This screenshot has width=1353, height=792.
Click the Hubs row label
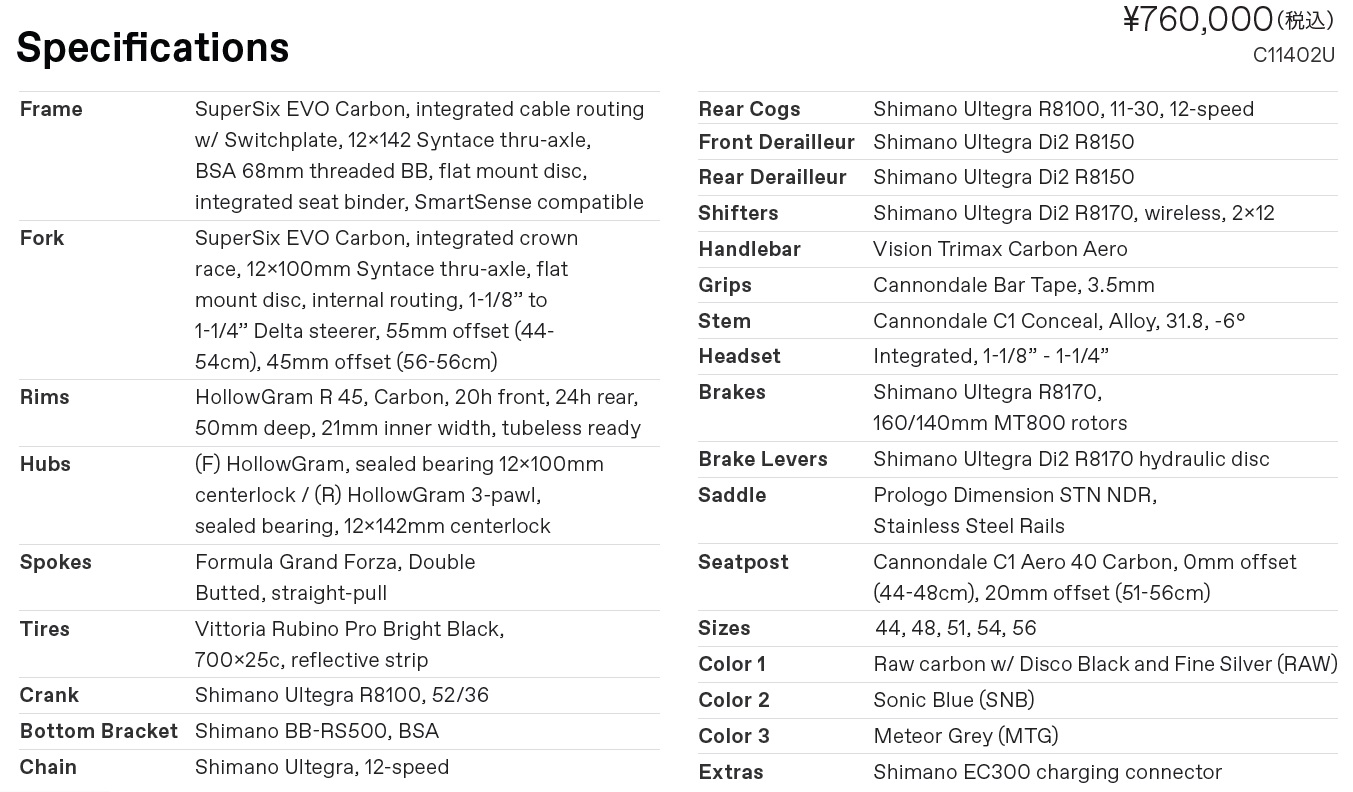point(45,464)
